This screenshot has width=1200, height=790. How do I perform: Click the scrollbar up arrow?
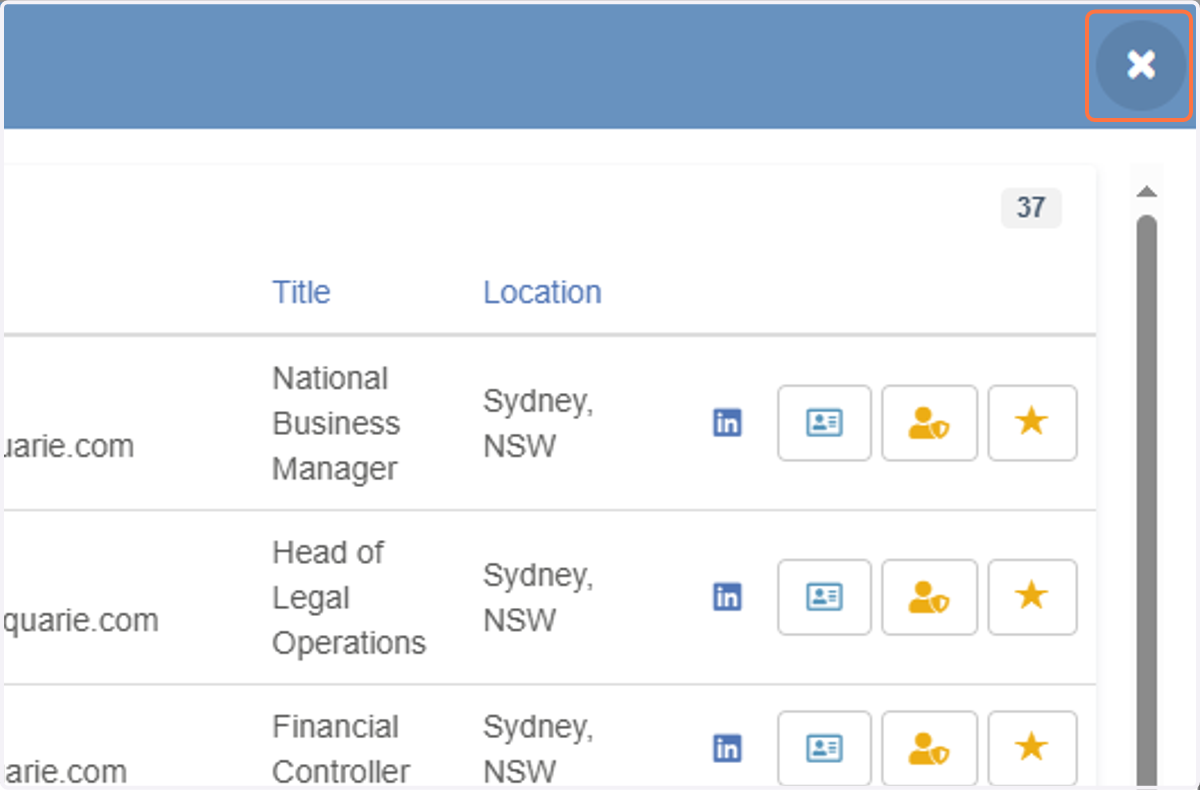click(x=1148, y=191)
